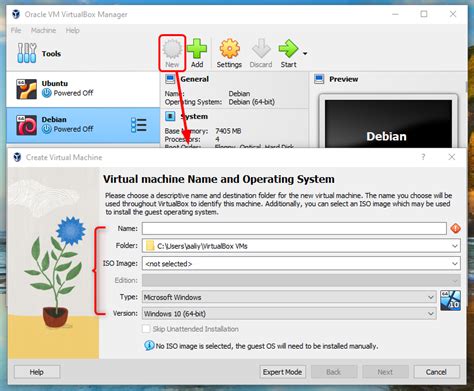Viewport: 474px width, 391px height.
Task: Close the Create Virtual Machine dialog
Action: pyautogui.click(x=452, y=157)
